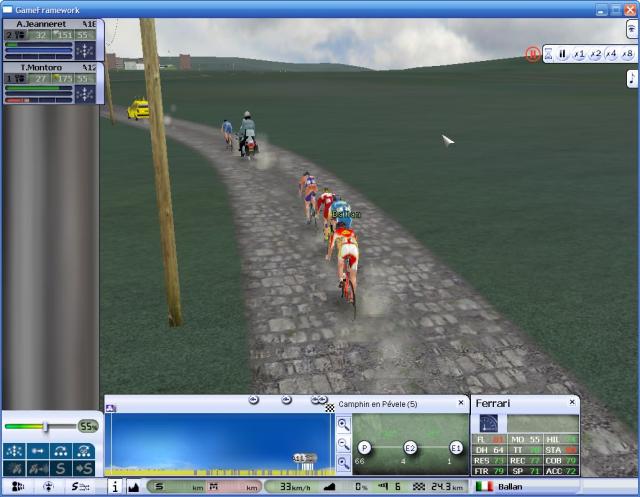
Task: Click the red stop race icon
Action: click(x=533, y=54)
